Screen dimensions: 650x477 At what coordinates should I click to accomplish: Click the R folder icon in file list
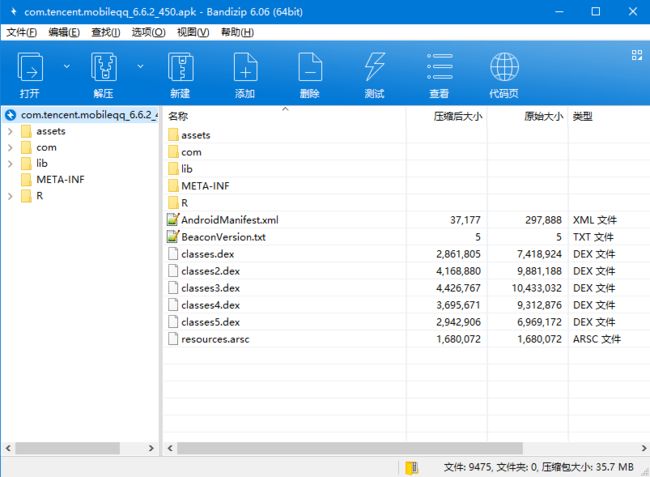click(x=173, y=203)
